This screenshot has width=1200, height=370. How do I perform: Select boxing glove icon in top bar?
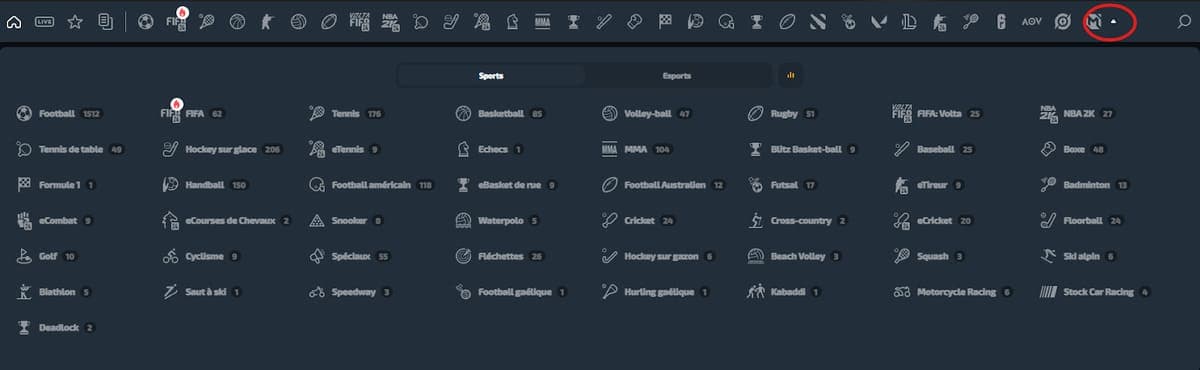click(x=634, y=21)
